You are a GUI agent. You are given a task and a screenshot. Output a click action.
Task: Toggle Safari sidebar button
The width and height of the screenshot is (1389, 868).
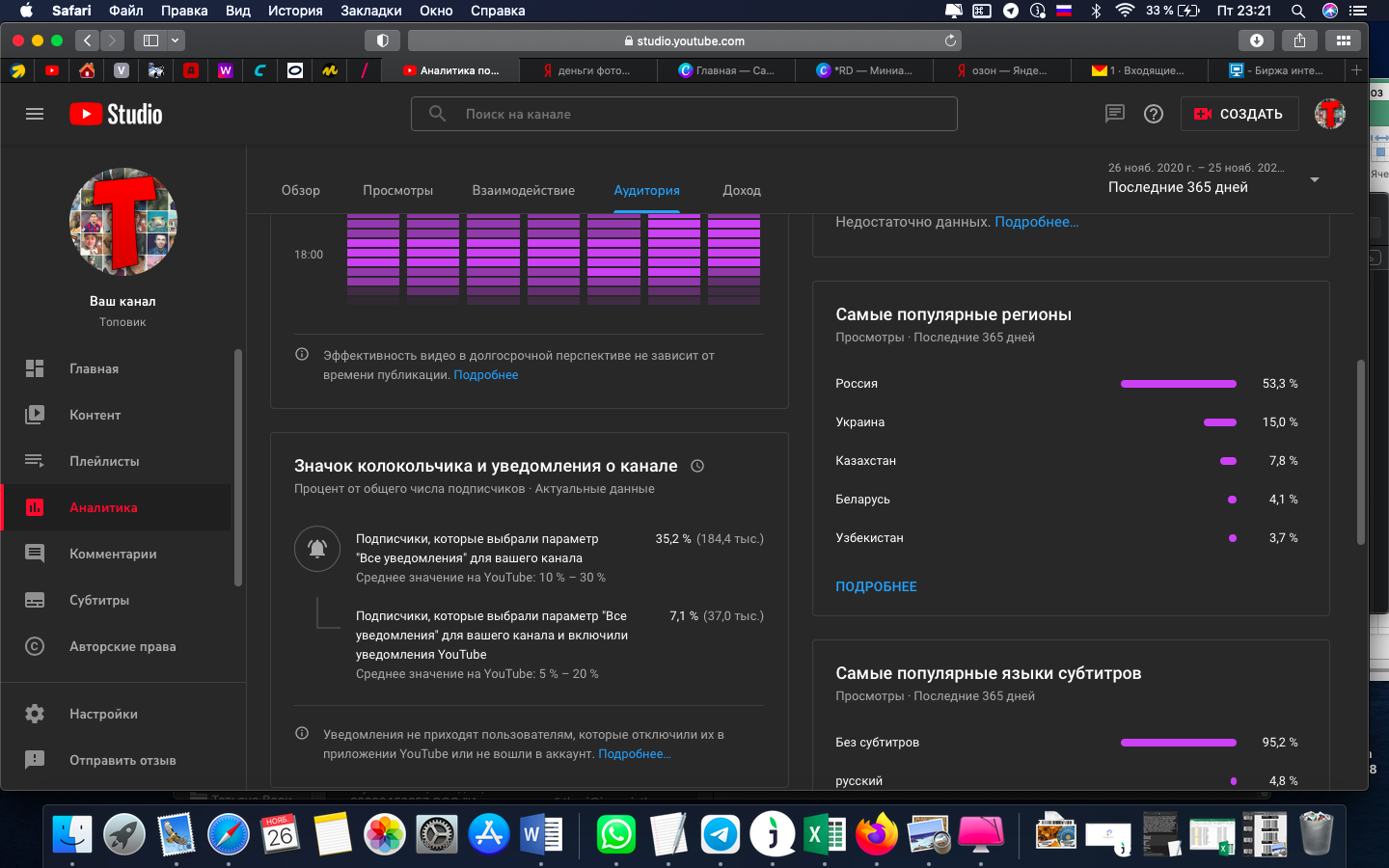click(150, 41)
